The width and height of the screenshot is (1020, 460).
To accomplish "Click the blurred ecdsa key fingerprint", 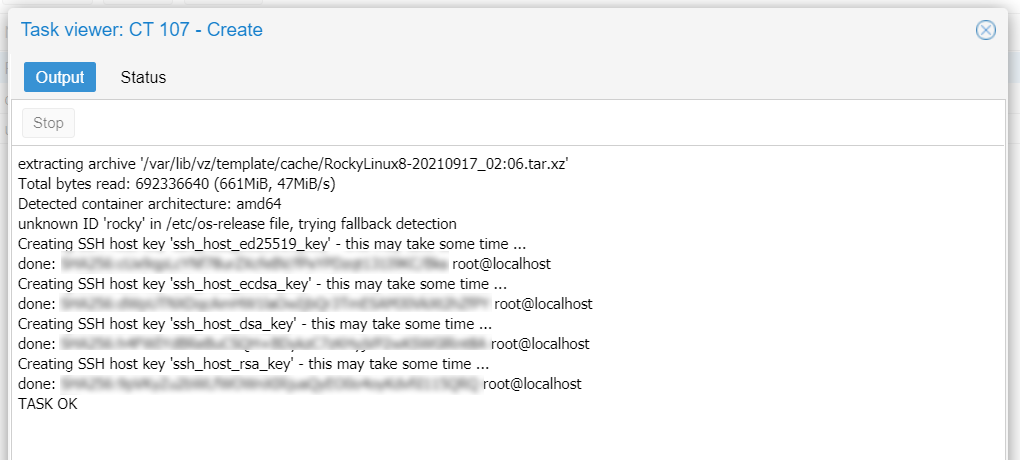I will [x=275, y=304].
